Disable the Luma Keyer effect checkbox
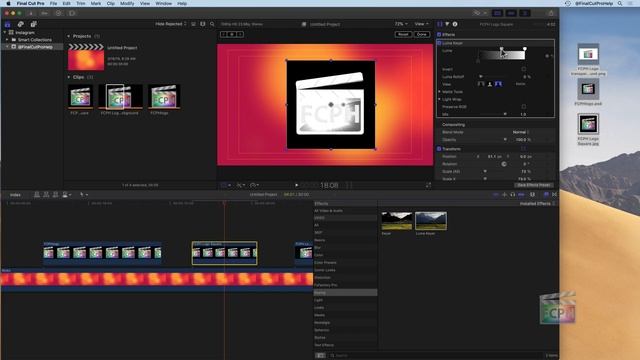Viewport: 640px width, 360px height. coord(439,43)
